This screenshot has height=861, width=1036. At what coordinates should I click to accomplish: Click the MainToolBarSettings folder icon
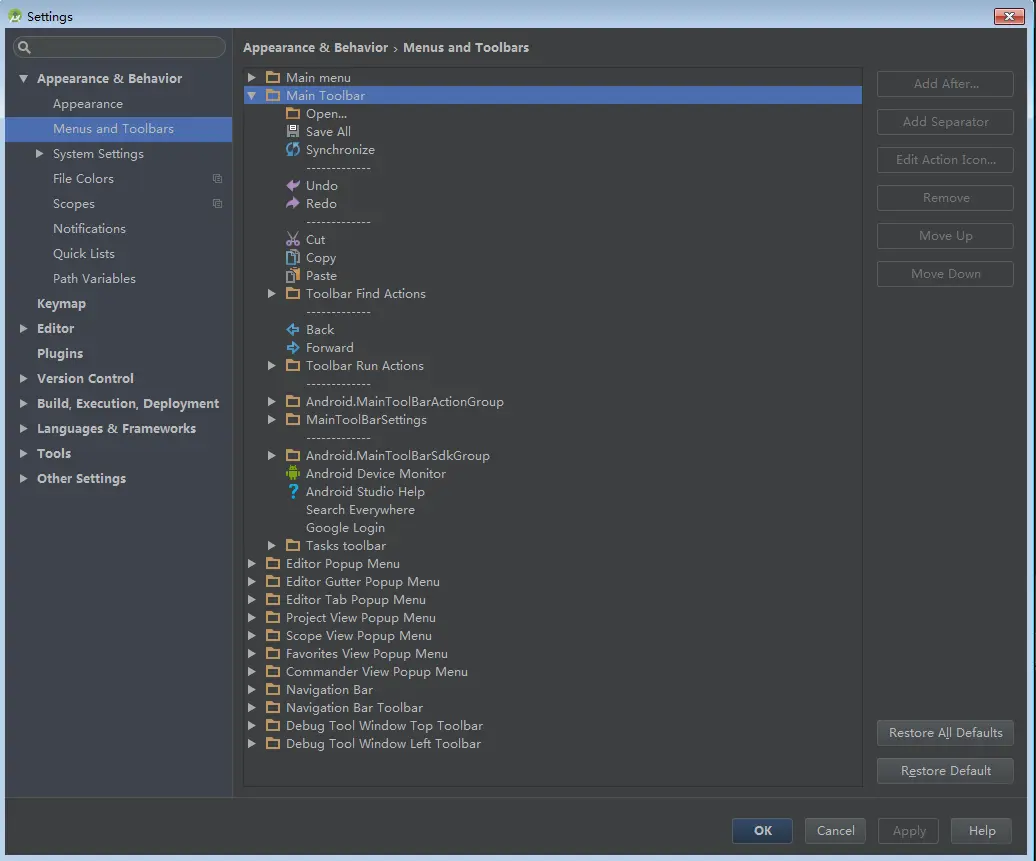click(x=293, y=420)
